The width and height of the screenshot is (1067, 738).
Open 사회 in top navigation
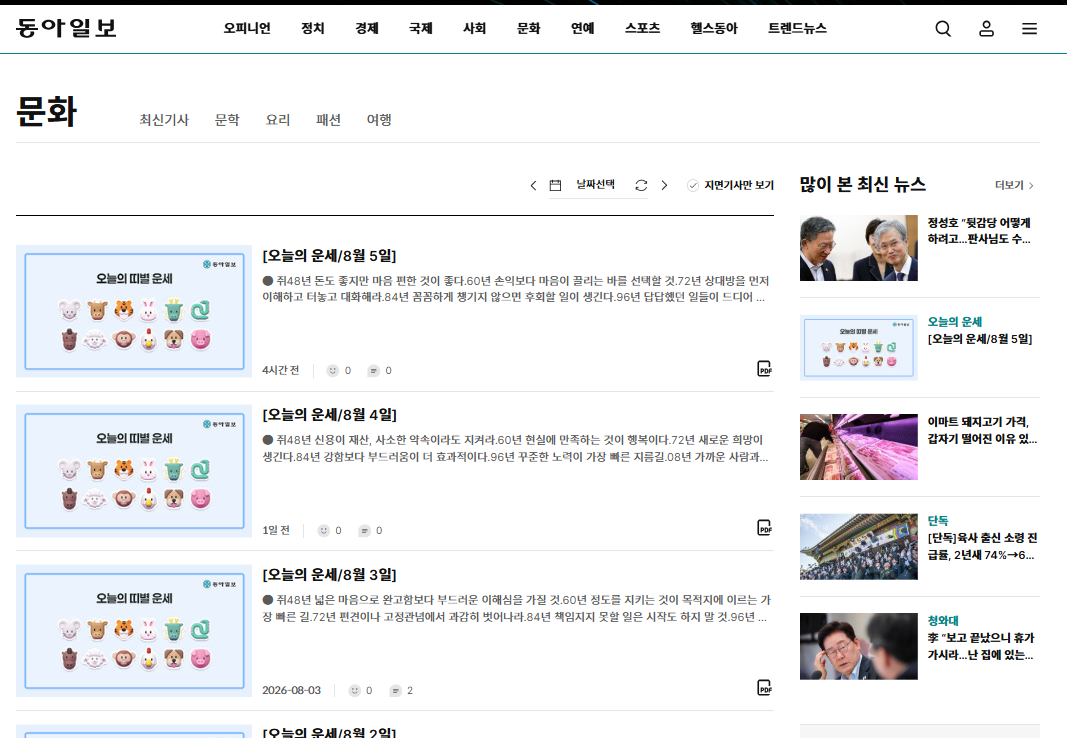[474, 29]
